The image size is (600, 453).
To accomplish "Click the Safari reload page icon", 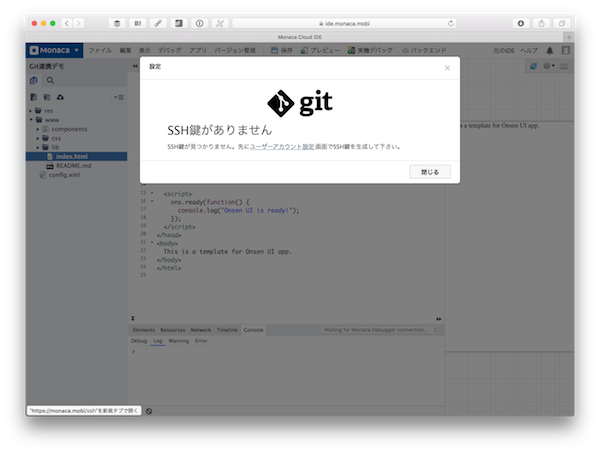I will tap(451, 23).
